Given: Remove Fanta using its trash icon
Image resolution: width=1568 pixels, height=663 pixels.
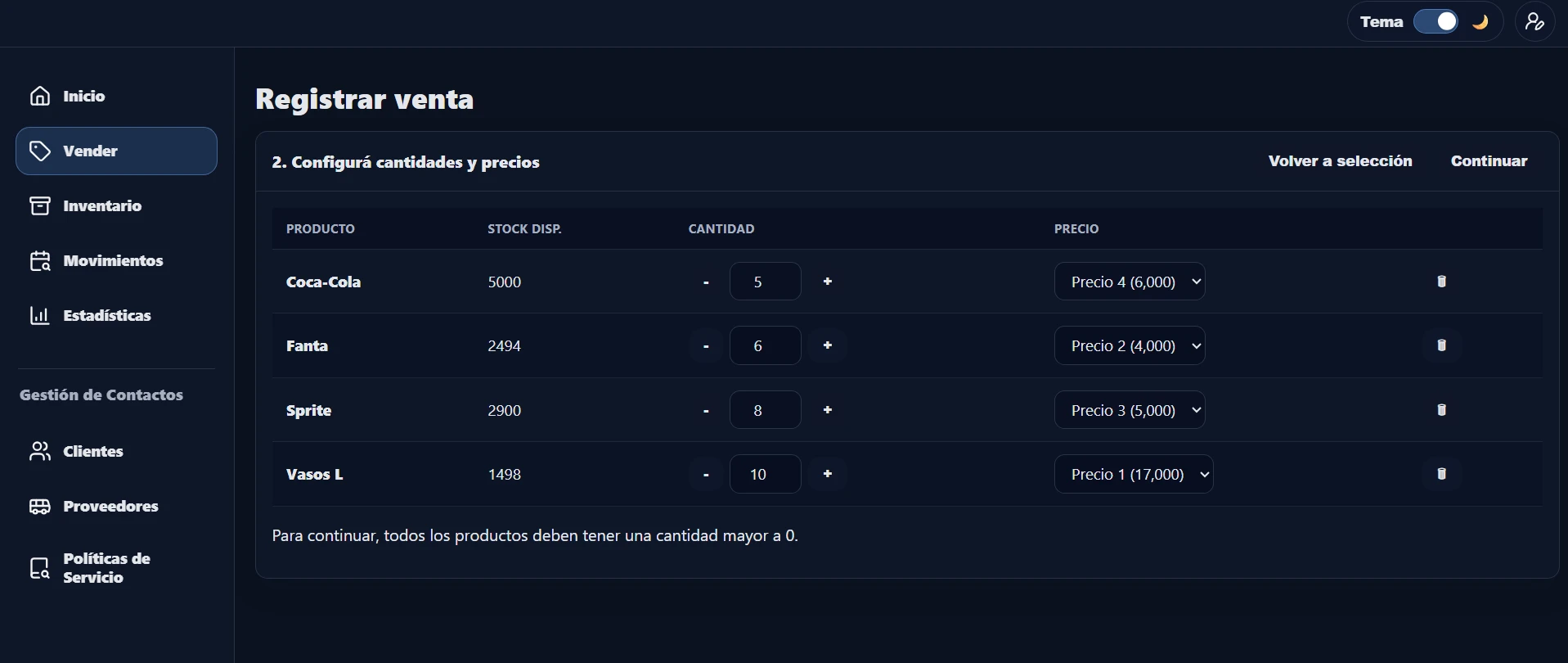Looking at the screenshot, I should [x=1441, y=345].
